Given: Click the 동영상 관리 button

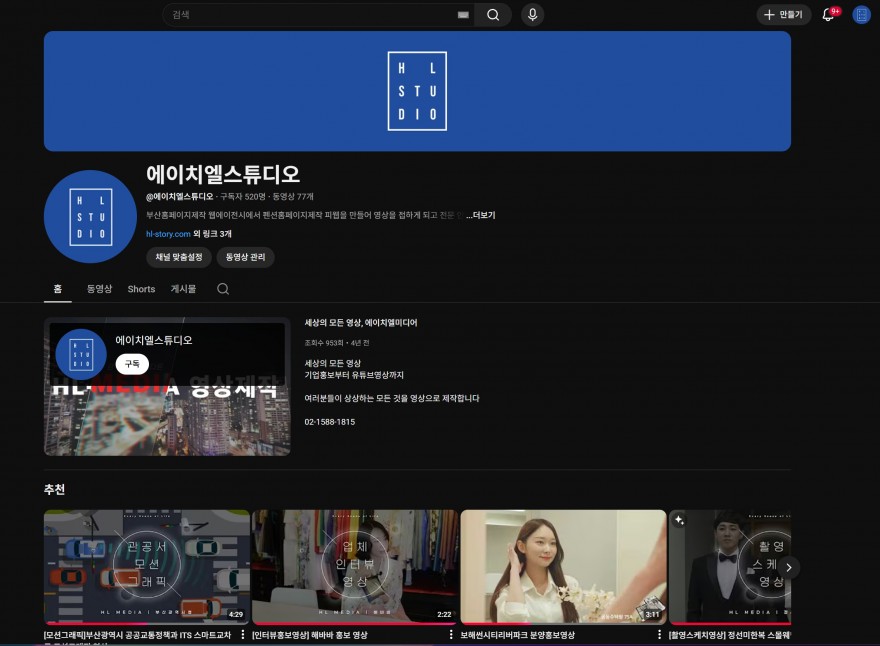Looking at the screenshot, I should pyautogui.click(x=245, y=257).
